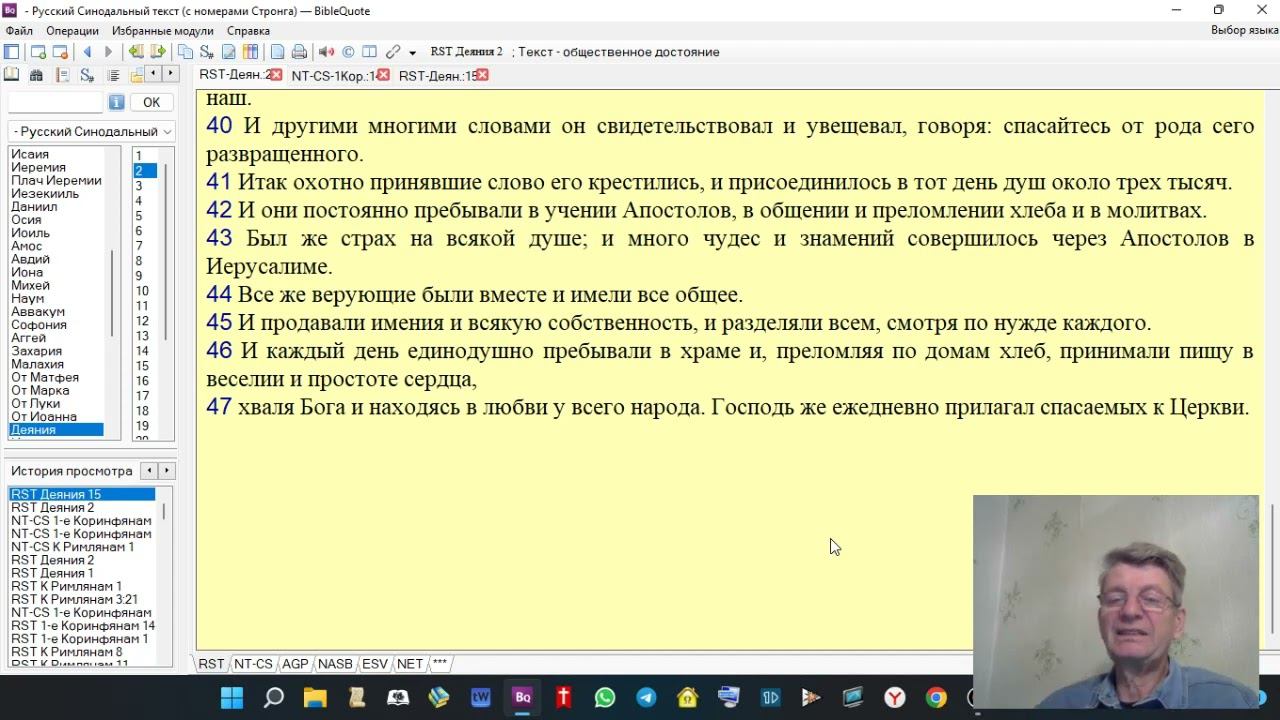Open the binoculars search tab

36,75
